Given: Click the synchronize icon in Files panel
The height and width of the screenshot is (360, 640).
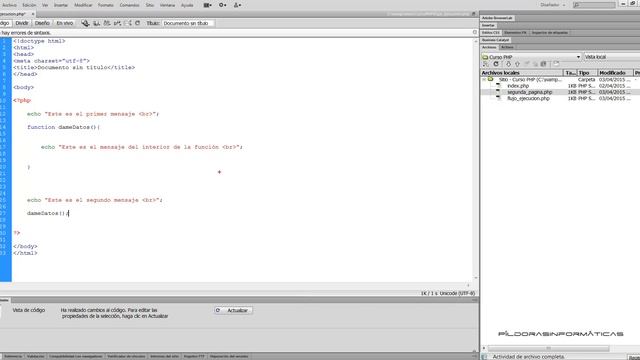Looking at the screenshot, I should point(544,64).
